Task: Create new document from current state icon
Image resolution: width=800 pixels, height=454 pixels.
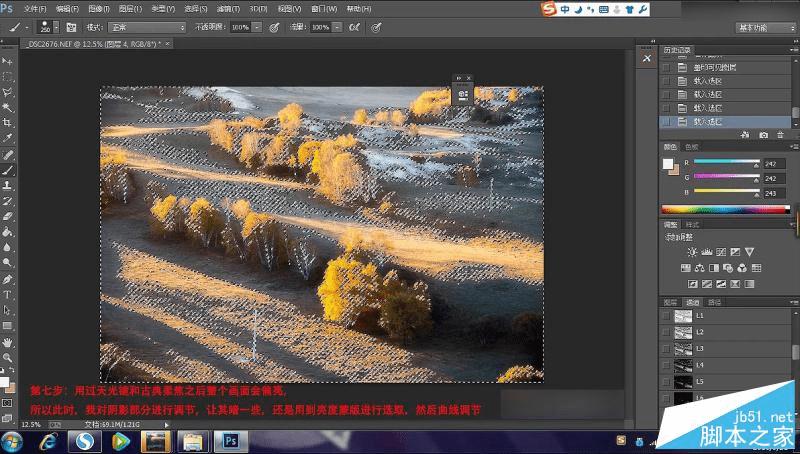Action: coord(745,135)
